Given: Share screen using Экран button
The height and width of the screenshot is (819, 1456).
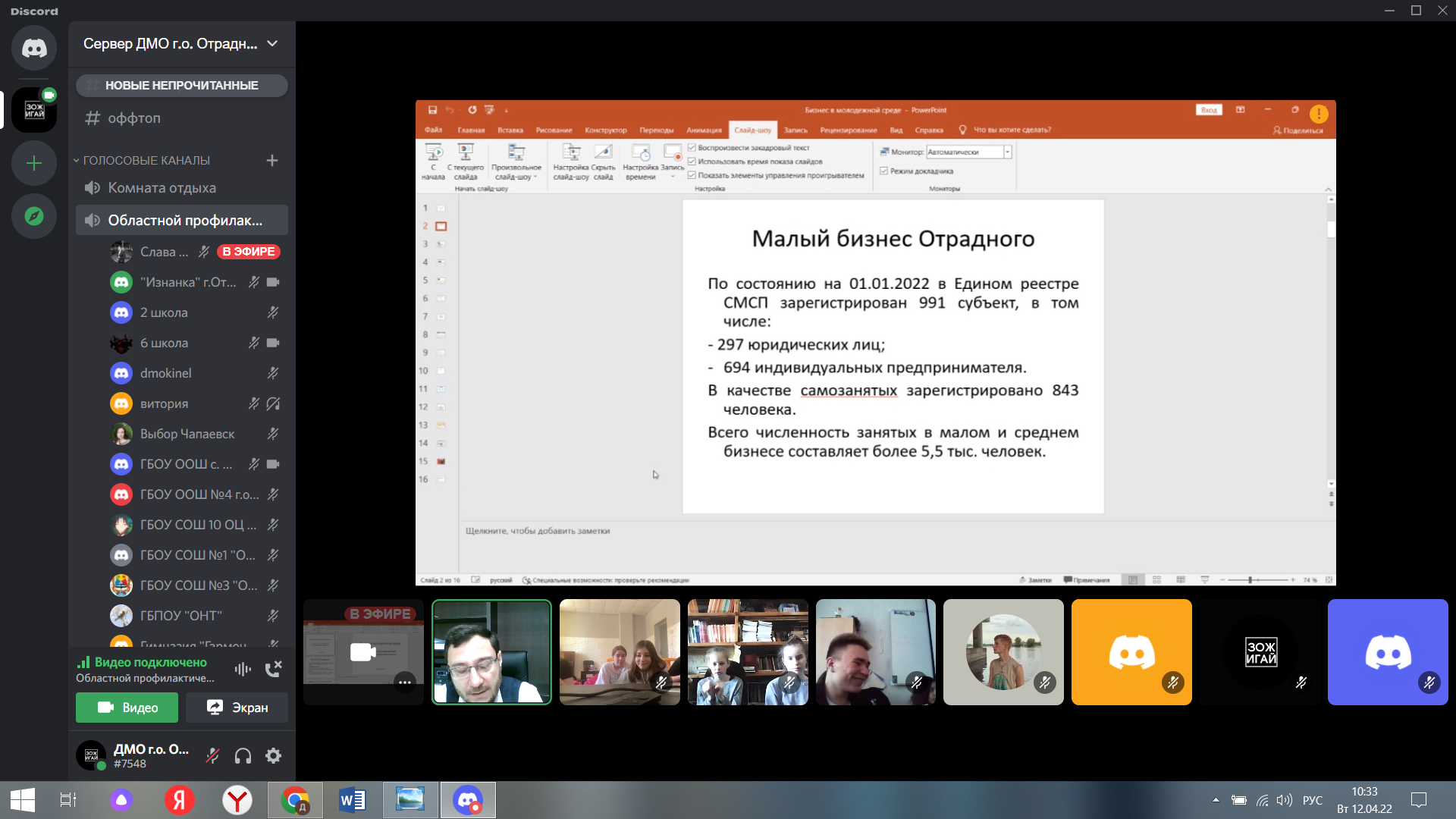Looking at the screenshot, I should [237, 708].
